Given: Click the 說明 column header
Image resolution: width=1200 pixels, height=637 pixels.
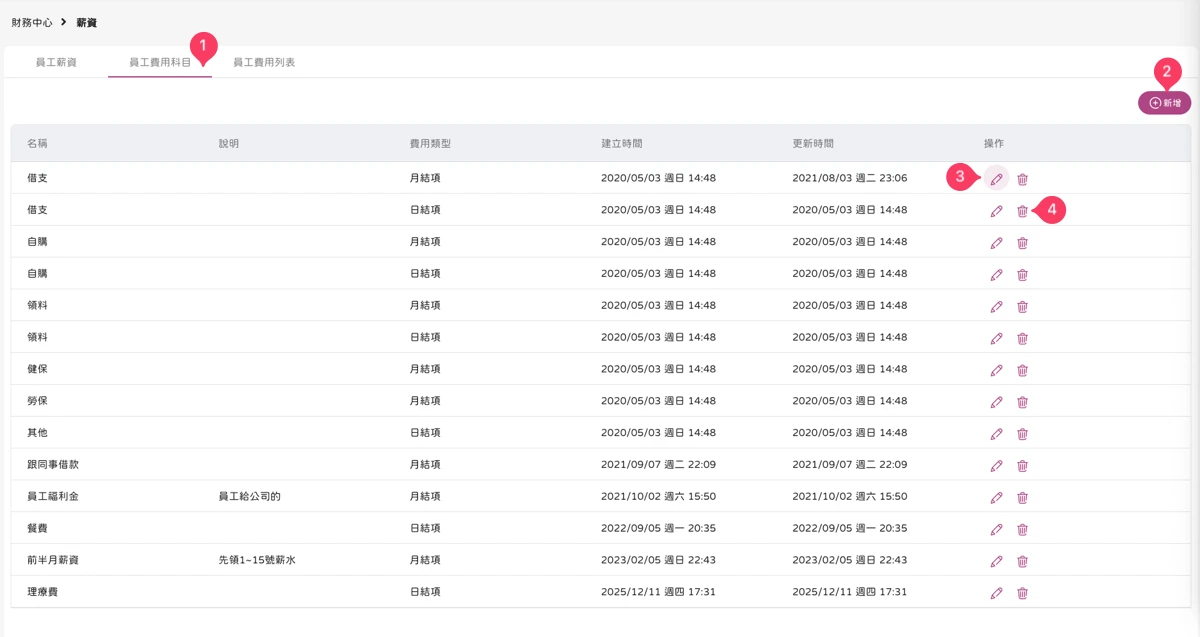Looking at the screenshot, I should click(x=229, y=144).
